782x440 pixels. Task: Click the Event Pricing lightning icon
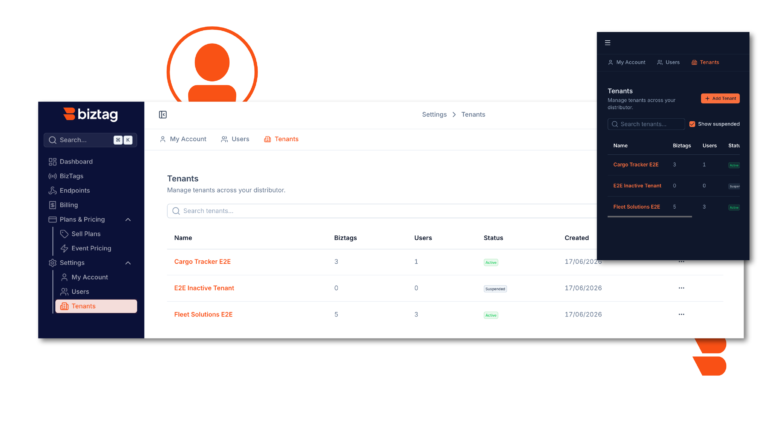(64, 248)
